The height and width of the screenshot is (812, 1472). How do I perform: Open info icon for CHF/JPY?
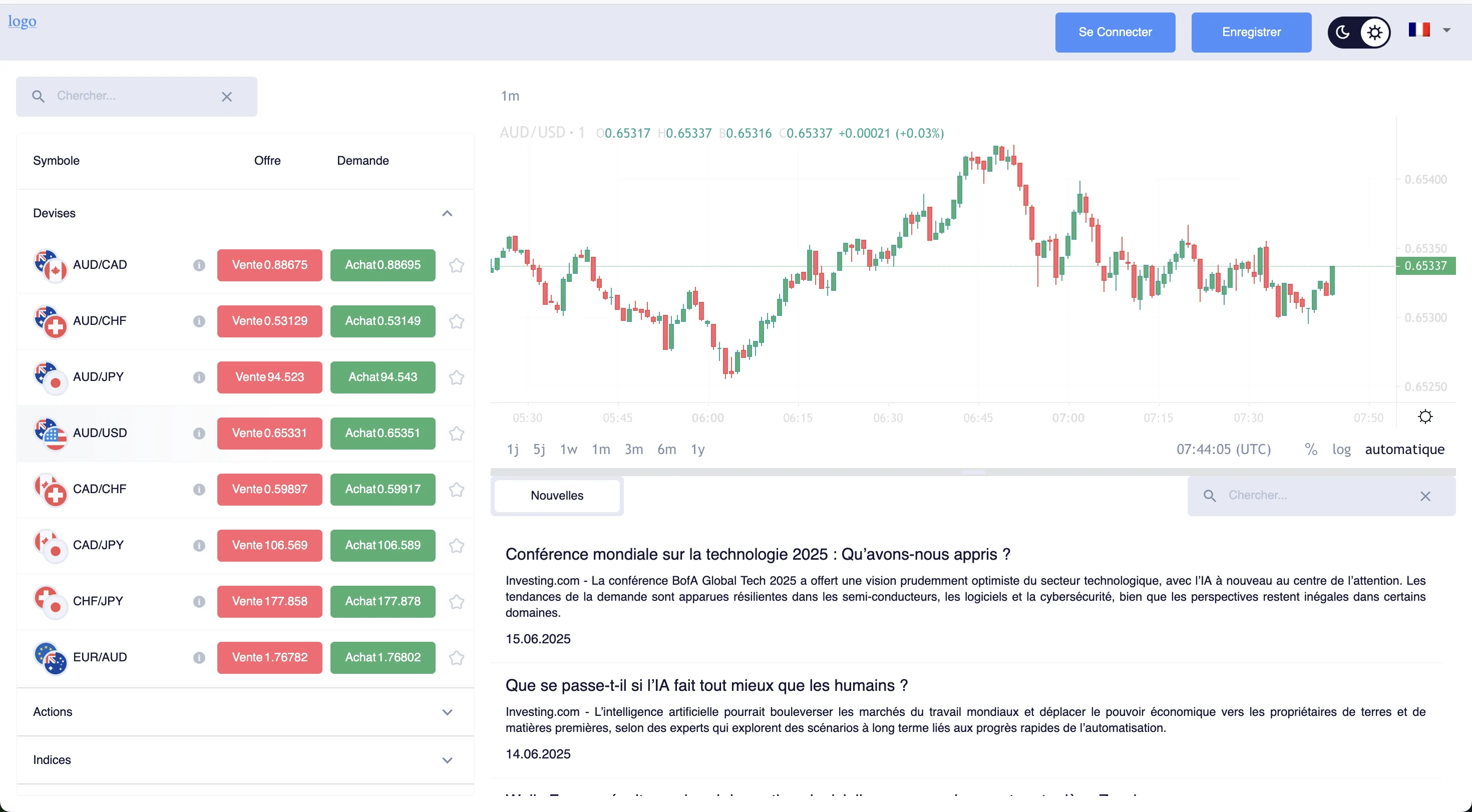pyautogui.click(x=199, y=602)
